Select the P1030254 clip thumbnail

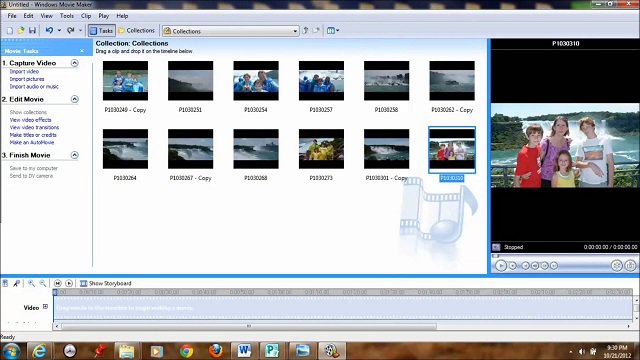256,81
